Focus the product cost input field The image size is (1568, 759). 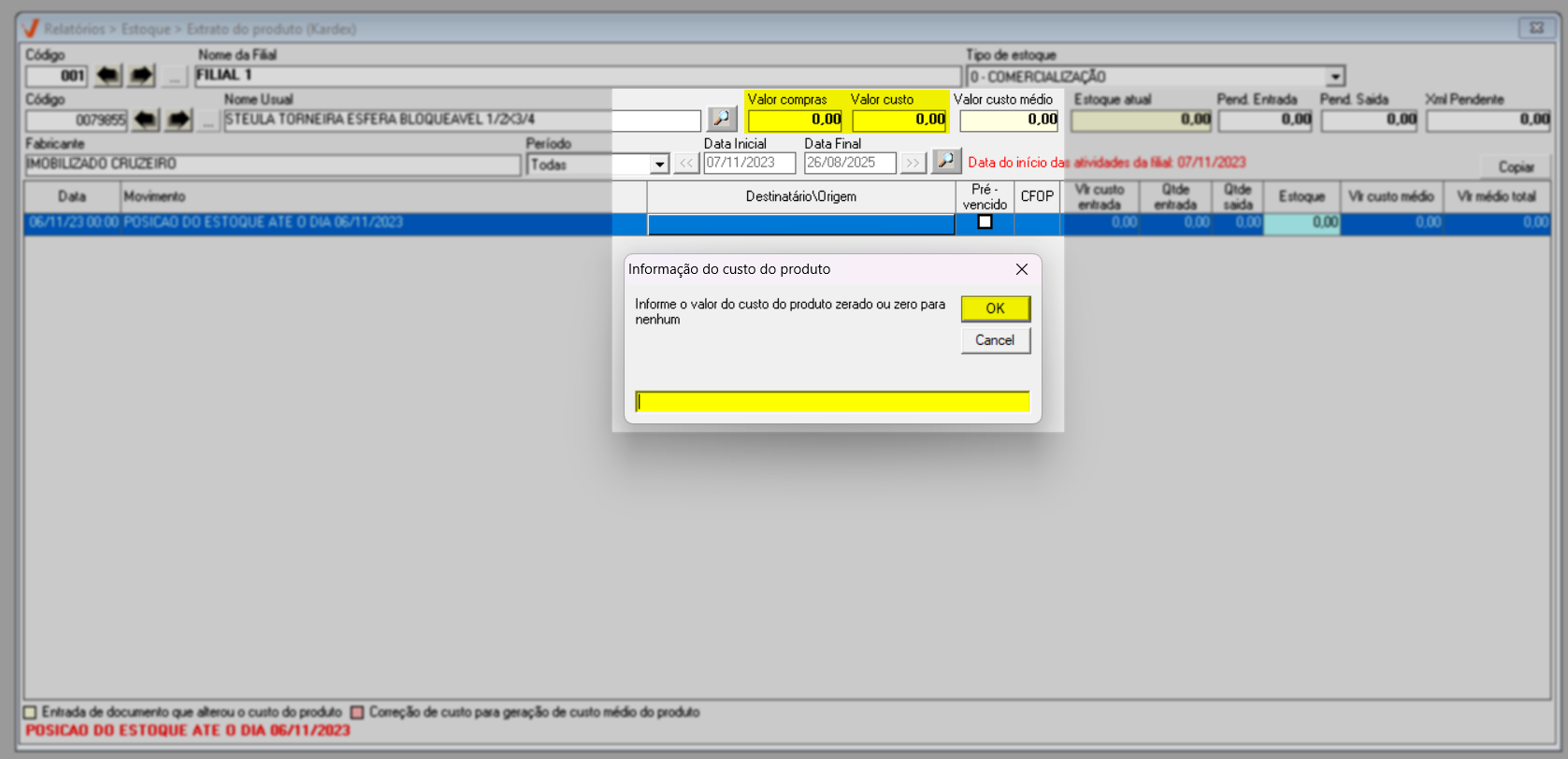click(x=832, y=401)
